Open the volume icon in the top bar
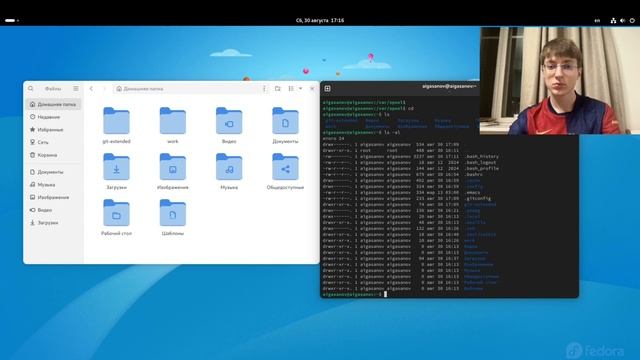Screen dimensions: 640x360 point(622,20)
